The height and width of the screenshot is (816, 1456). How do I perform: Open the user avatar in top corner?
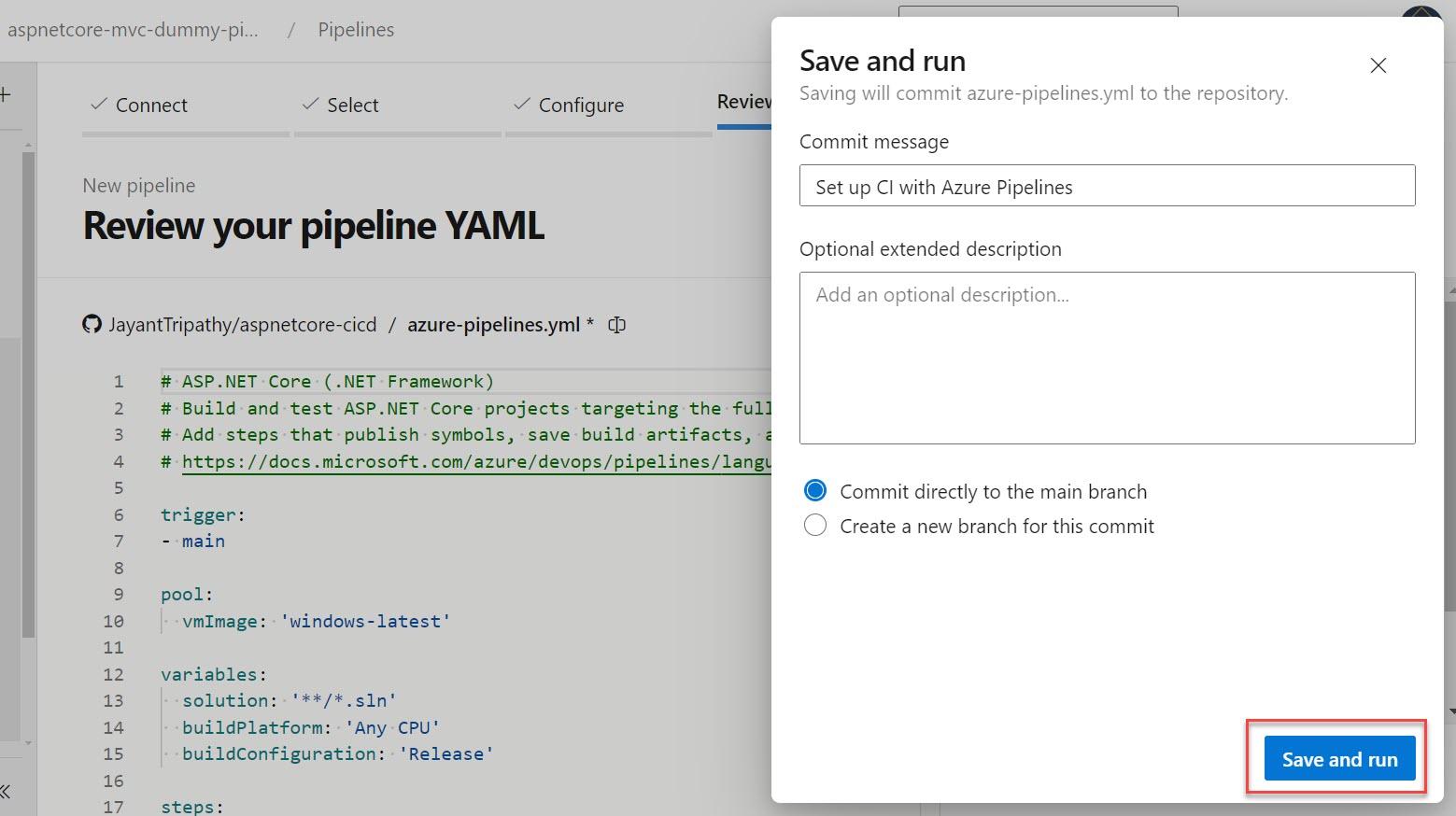(x=1421, y=19)
